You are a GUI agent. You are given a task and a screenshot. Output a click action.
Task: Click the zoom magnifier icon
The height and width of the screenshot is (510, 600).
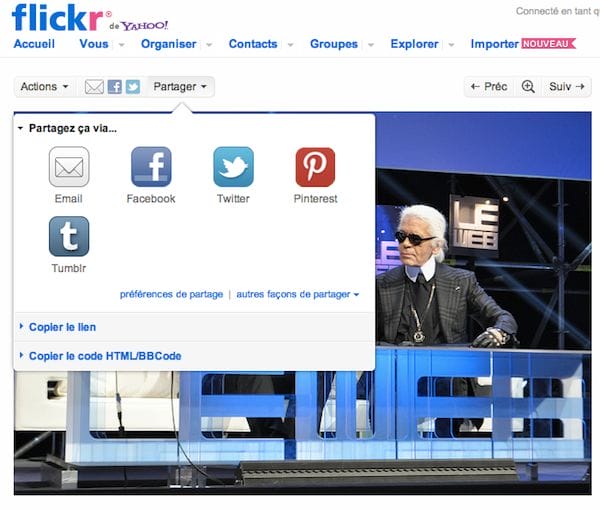coord(528,87)
